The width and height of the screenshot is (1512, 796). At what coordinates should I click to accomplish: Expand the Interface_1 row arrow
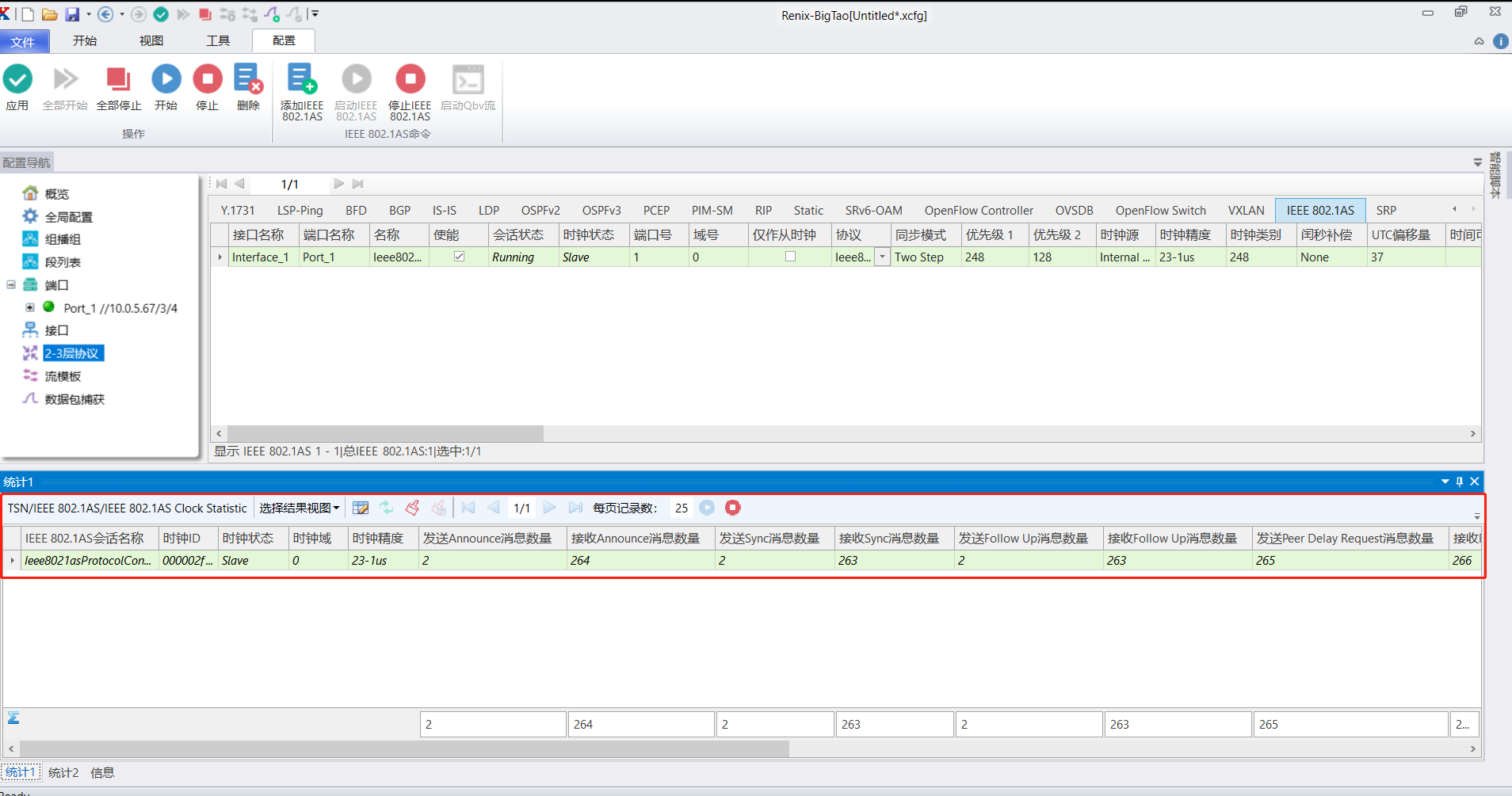(x=220, y=257)
